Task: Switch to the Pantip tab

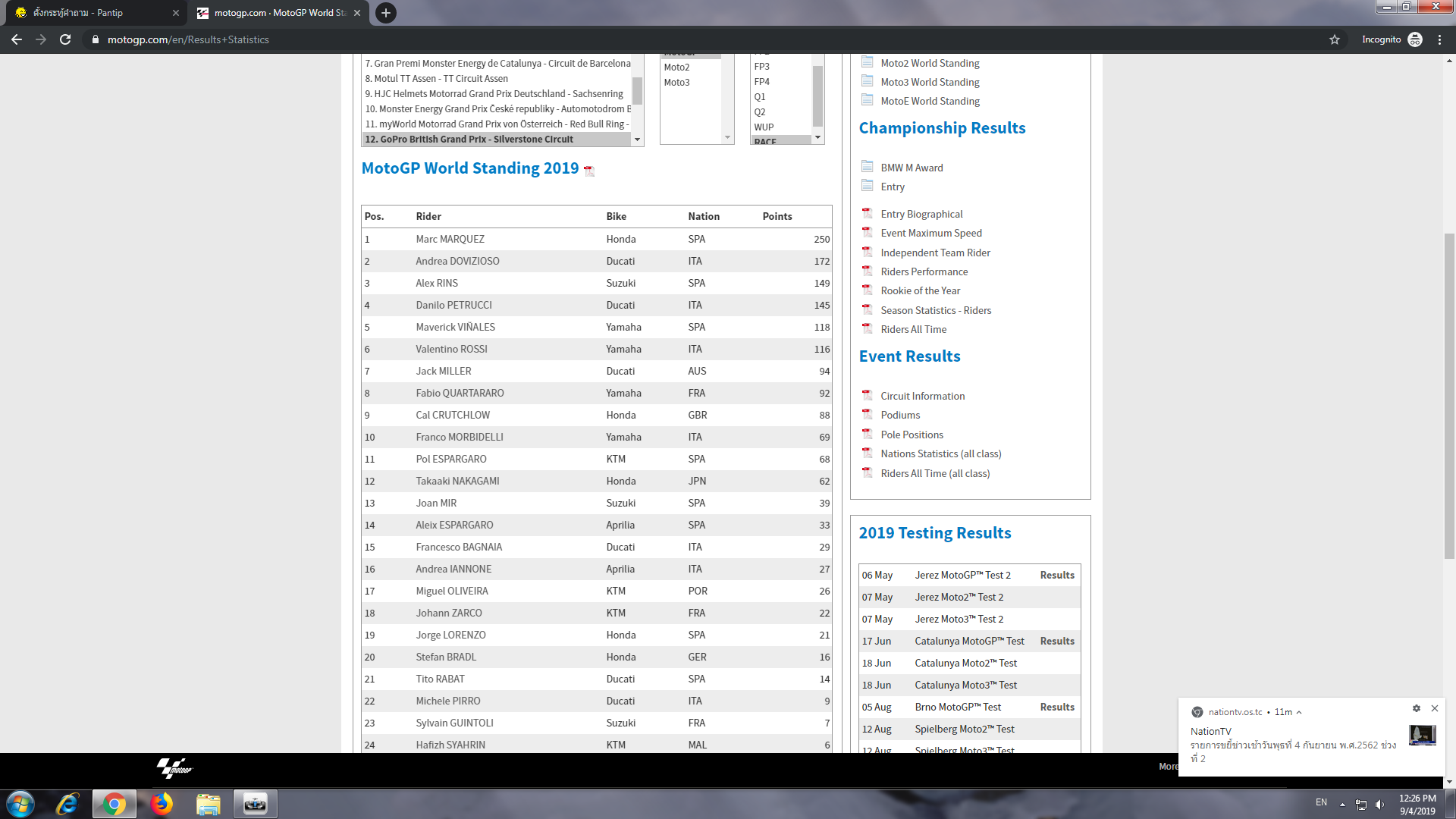Action: 96,13
